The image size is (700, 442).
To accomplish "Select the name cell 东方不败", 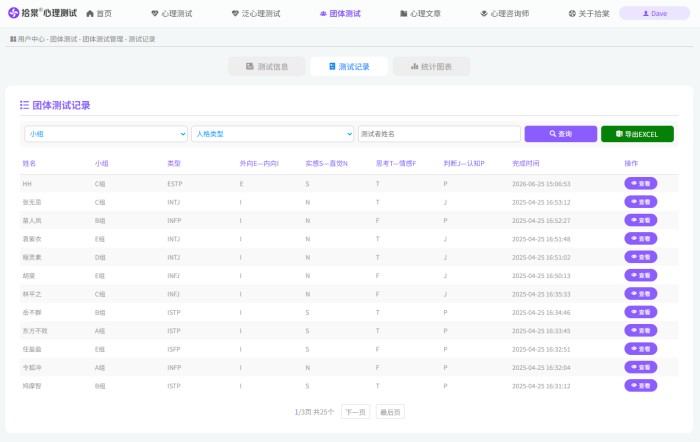I will click(x=35, y=331).
